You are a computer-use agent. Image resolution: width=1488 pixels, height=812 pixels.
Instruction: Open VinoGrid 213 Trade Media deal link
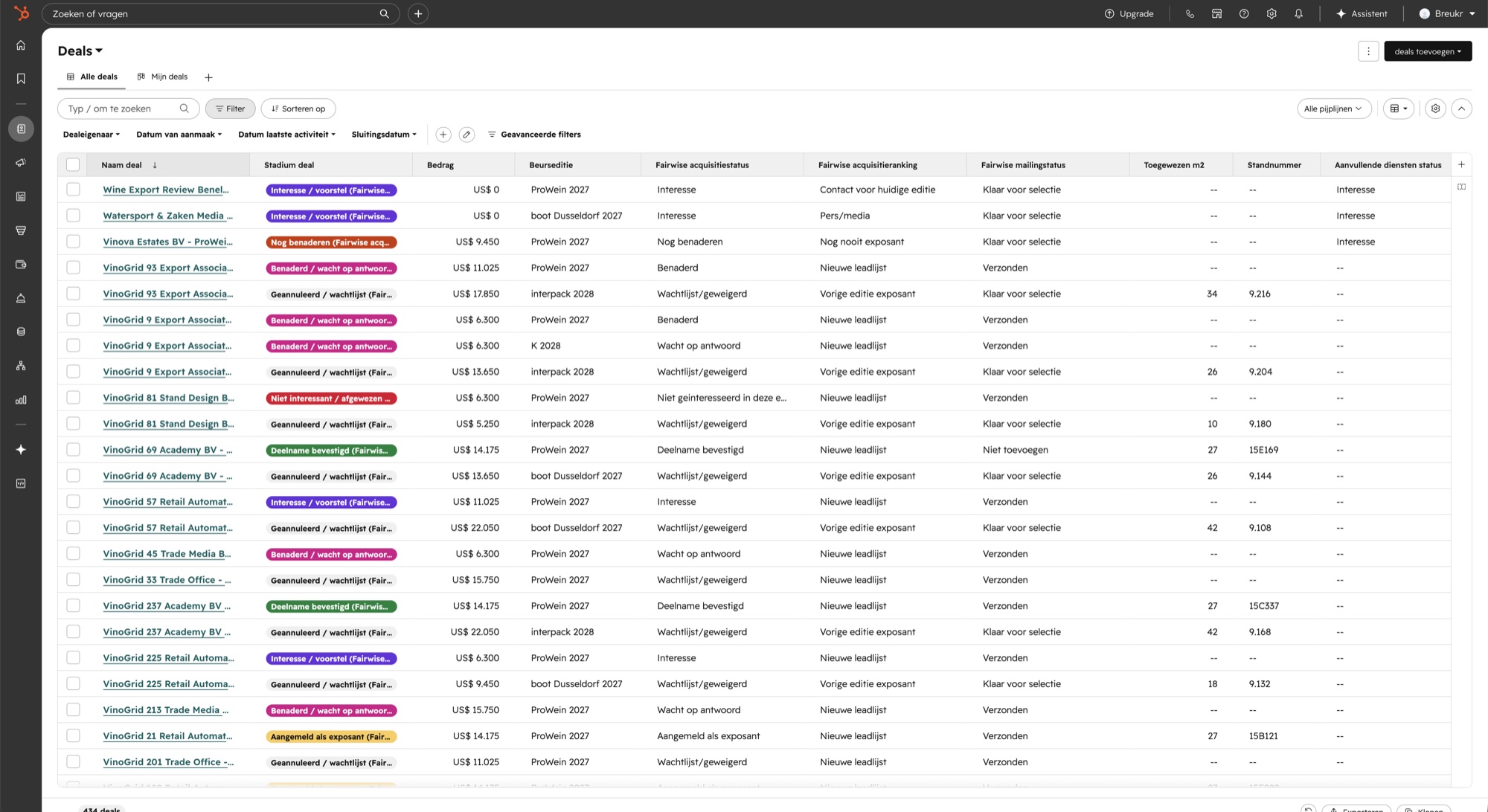(x=166, y=710)
